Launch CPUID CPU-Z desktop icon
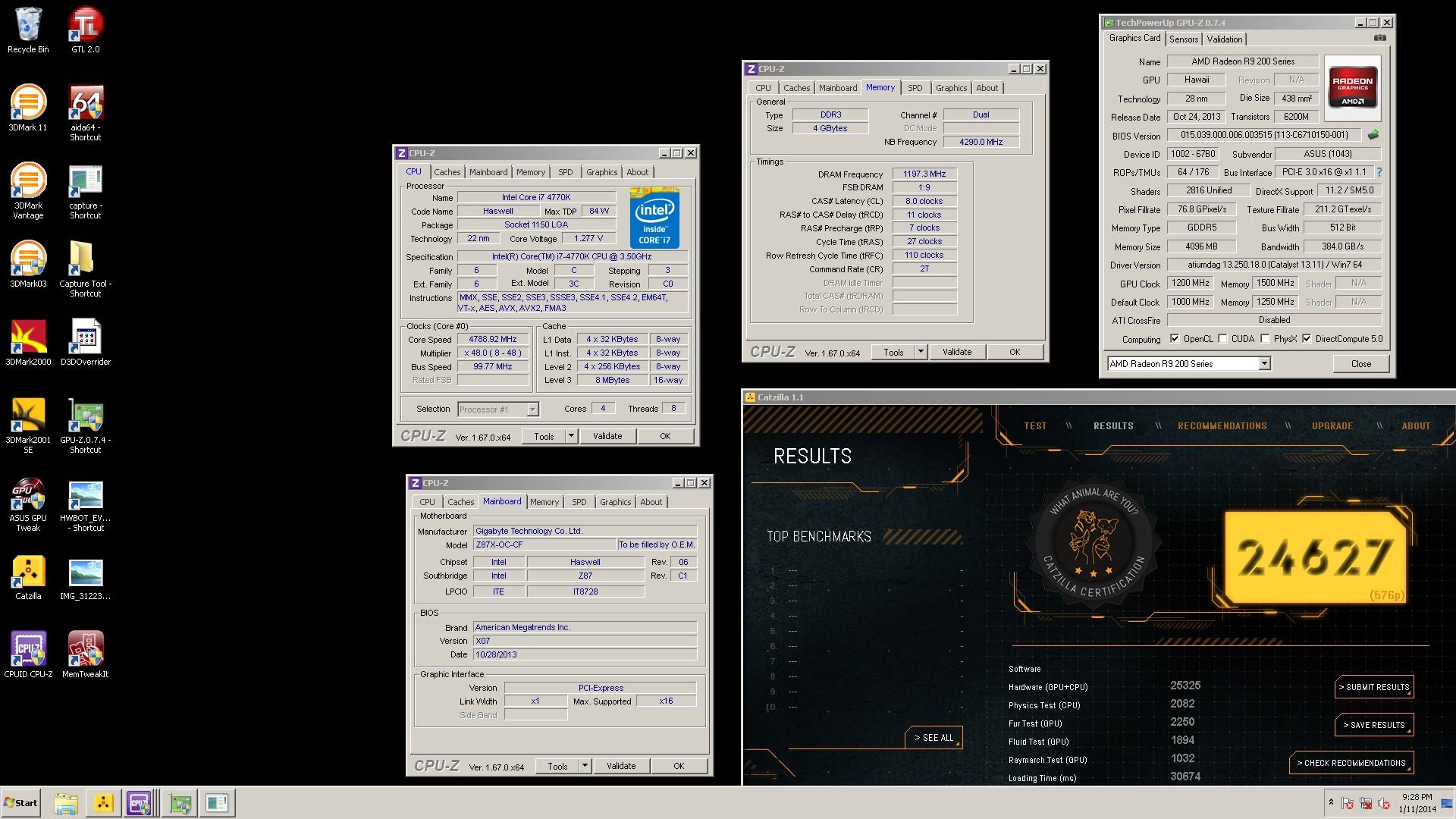 point(28,655)
